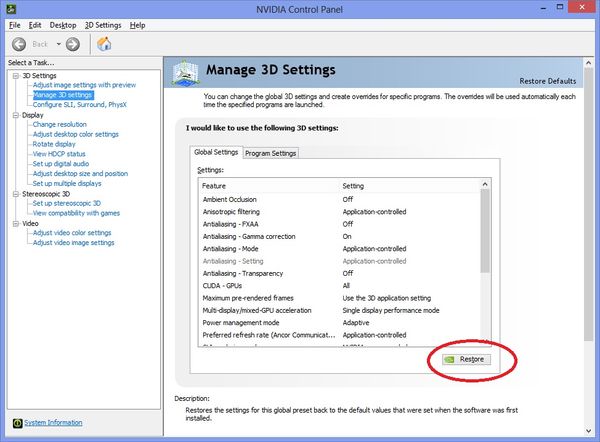The image size is (600, 442).
Task: Open the File menu
Action: [15, 25]
